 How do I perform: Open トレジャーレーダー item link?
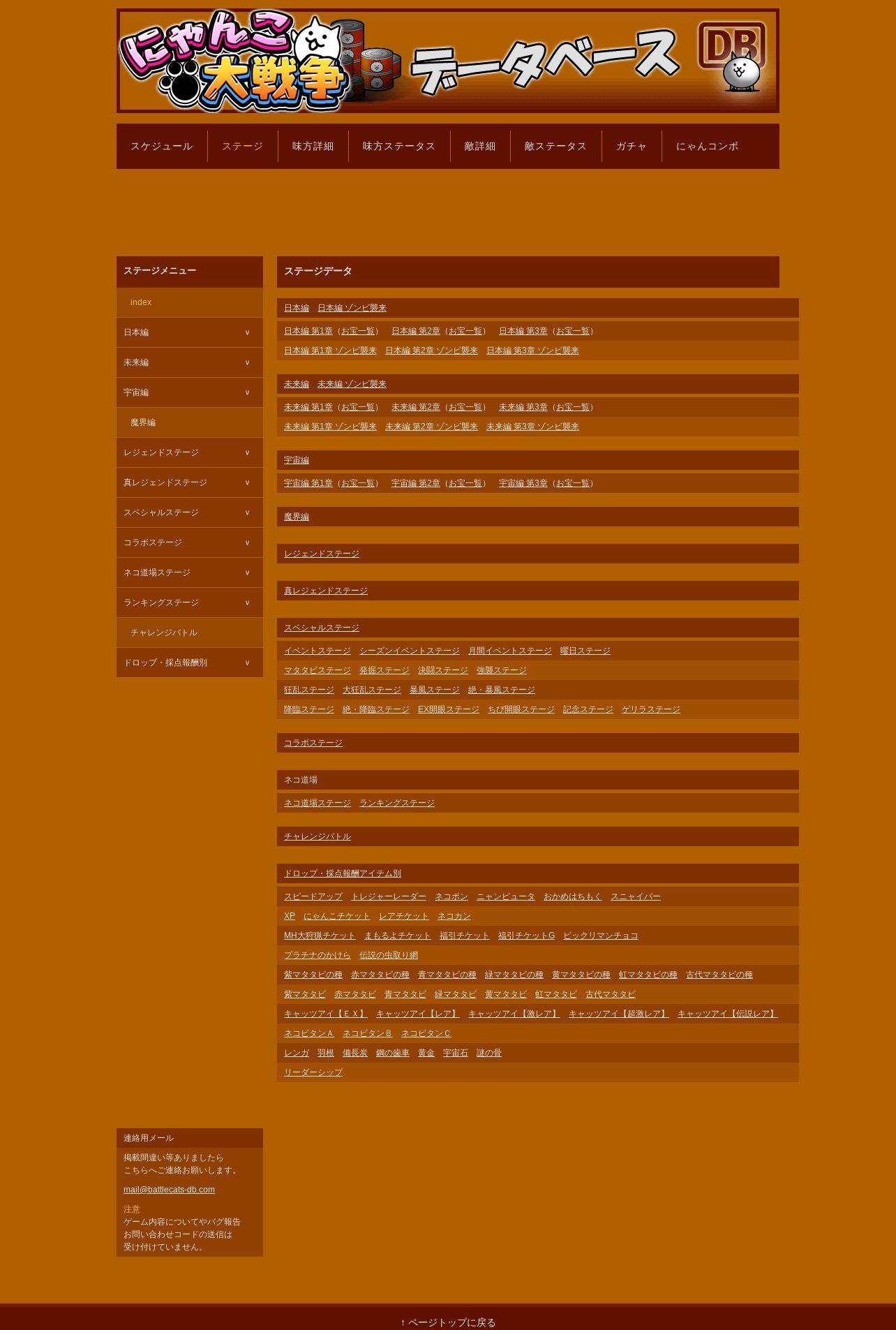pyautogui.click(x=389, y=896)
